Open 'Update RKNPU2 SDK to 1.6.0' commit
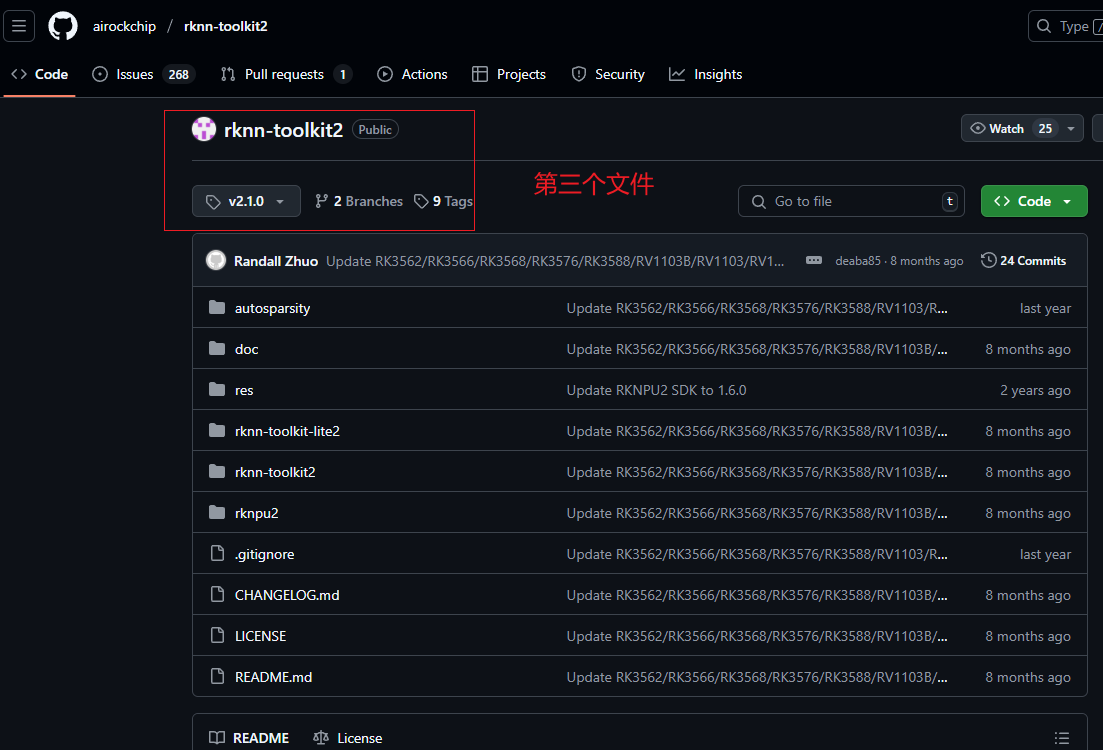Viewport: 1103px width, 750px height. [x=656, y=390]
